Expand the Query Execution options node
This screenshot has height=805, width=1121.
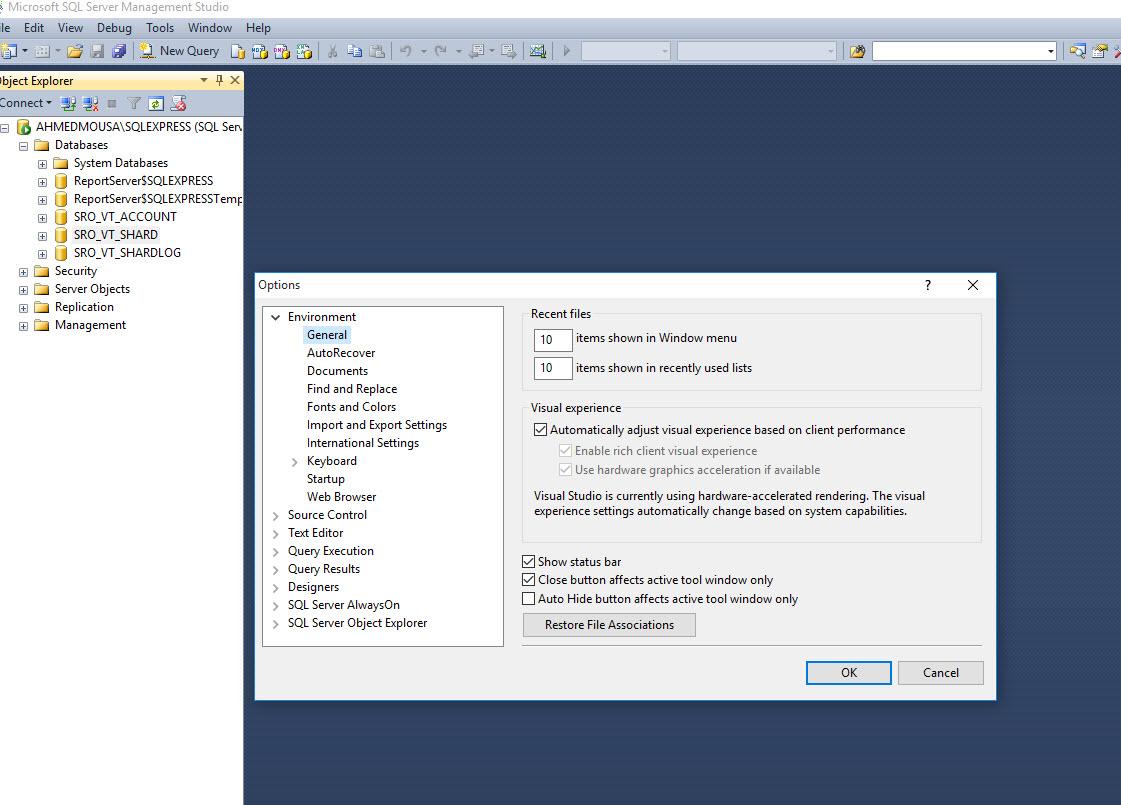pyautogui.click(x=276, y=551)
